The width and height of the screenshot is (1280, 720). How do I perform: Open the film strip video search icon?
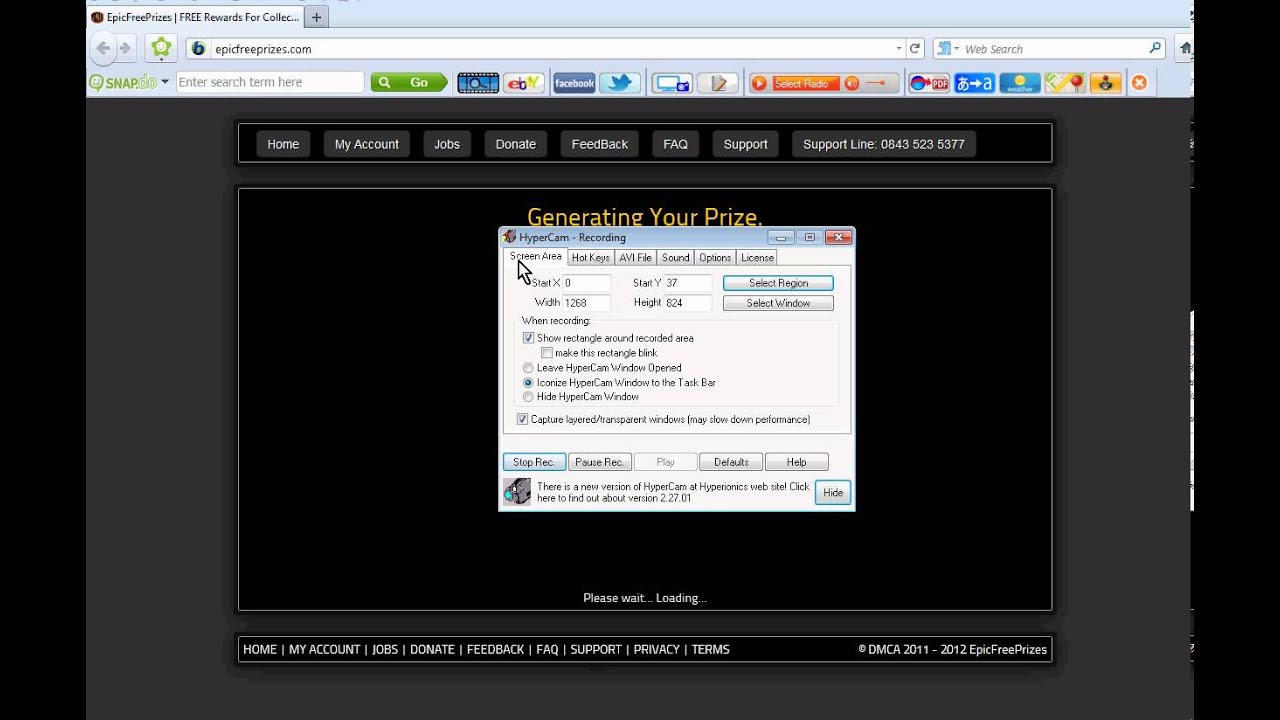(478, 83)
